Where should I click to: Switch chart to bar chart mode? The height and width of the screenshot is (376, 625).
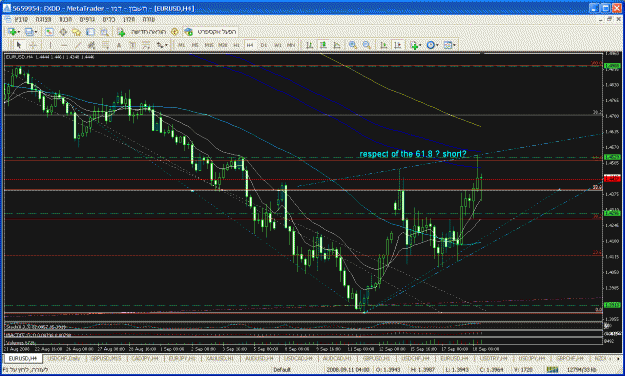309,45
